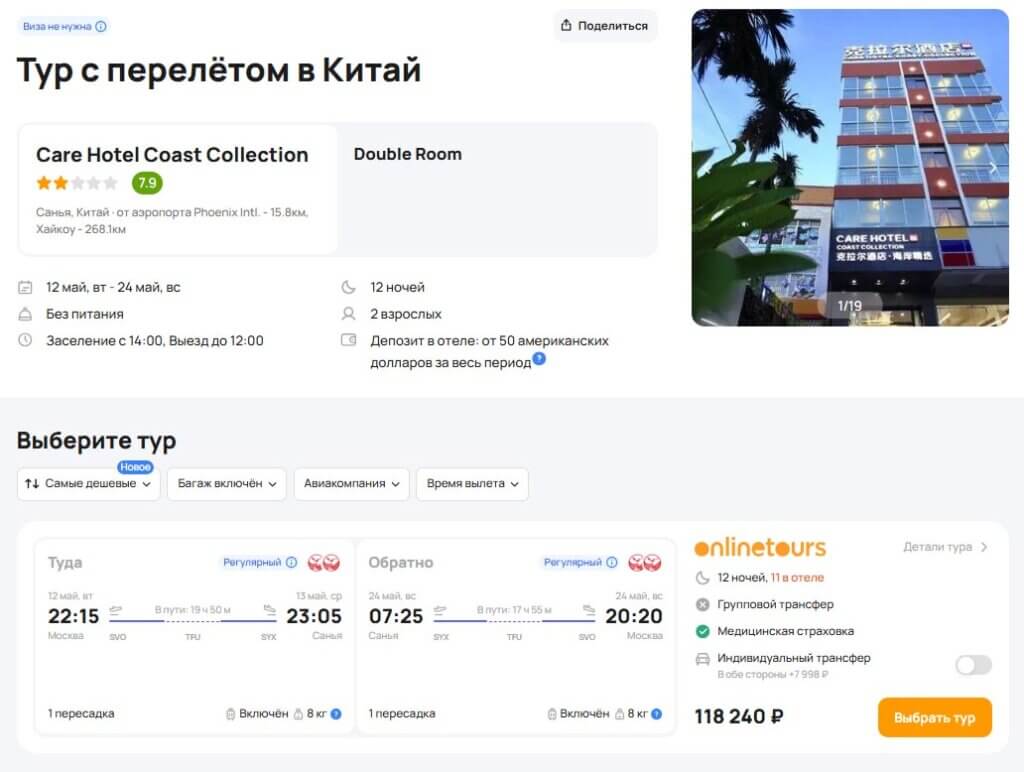Click the clock icon by the check-in time

tap(25, 340)
